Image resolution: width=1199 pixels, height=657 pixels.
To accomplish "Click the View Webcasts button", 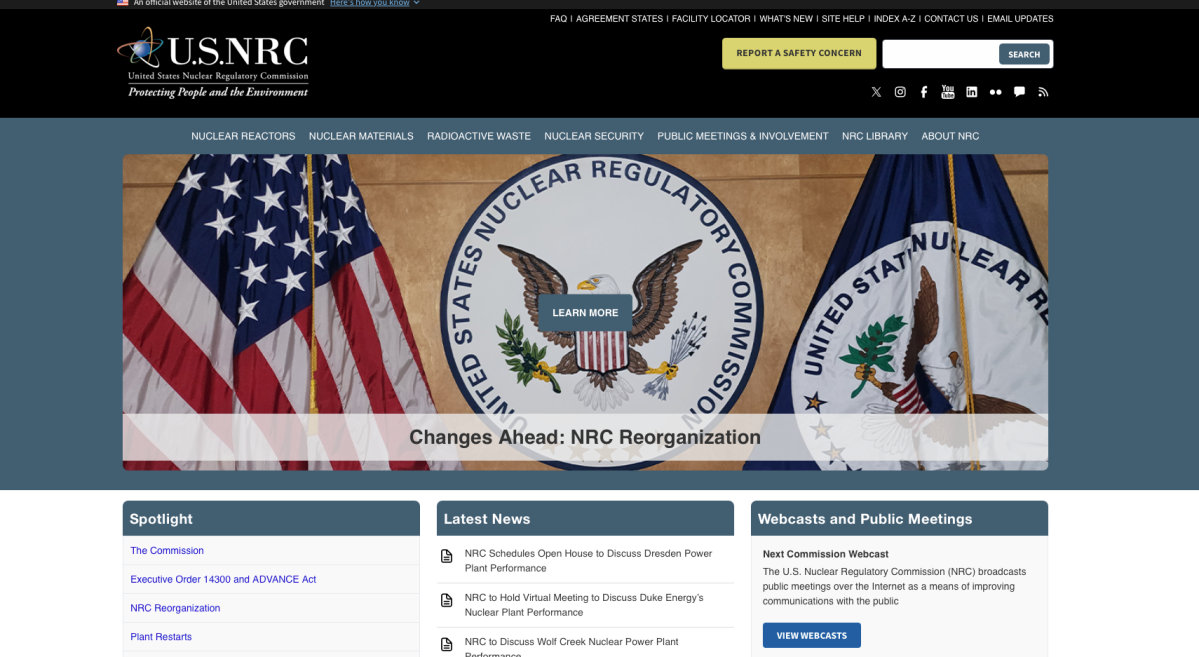I will tap(811, 635).
